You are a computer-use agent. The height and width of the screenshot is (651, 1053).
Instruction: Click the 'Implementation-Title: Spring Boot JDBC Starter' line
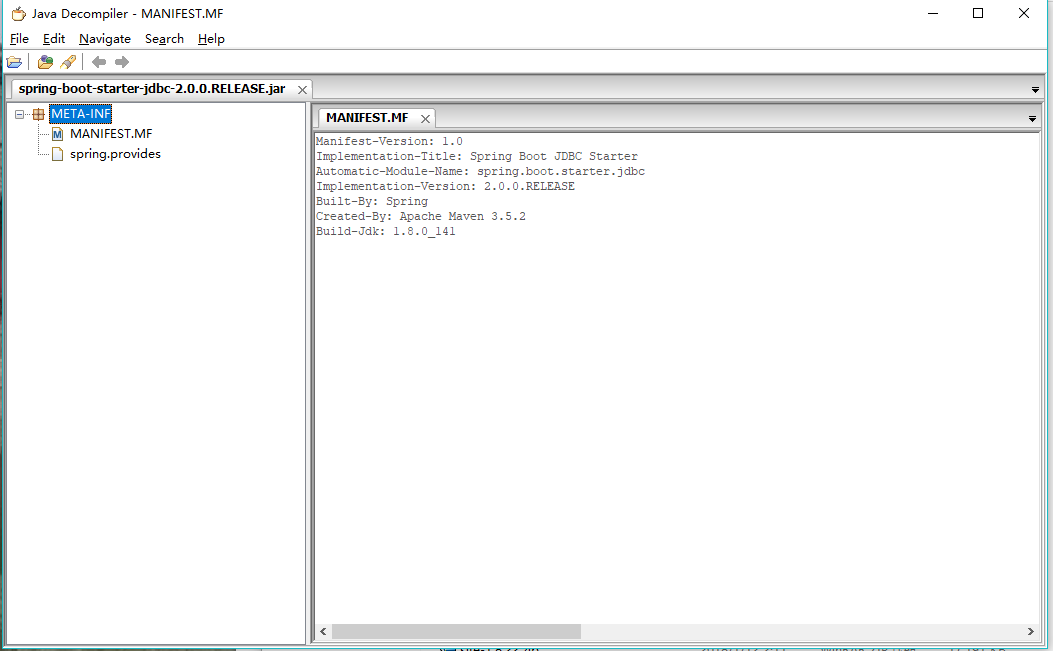pos(477,157)
